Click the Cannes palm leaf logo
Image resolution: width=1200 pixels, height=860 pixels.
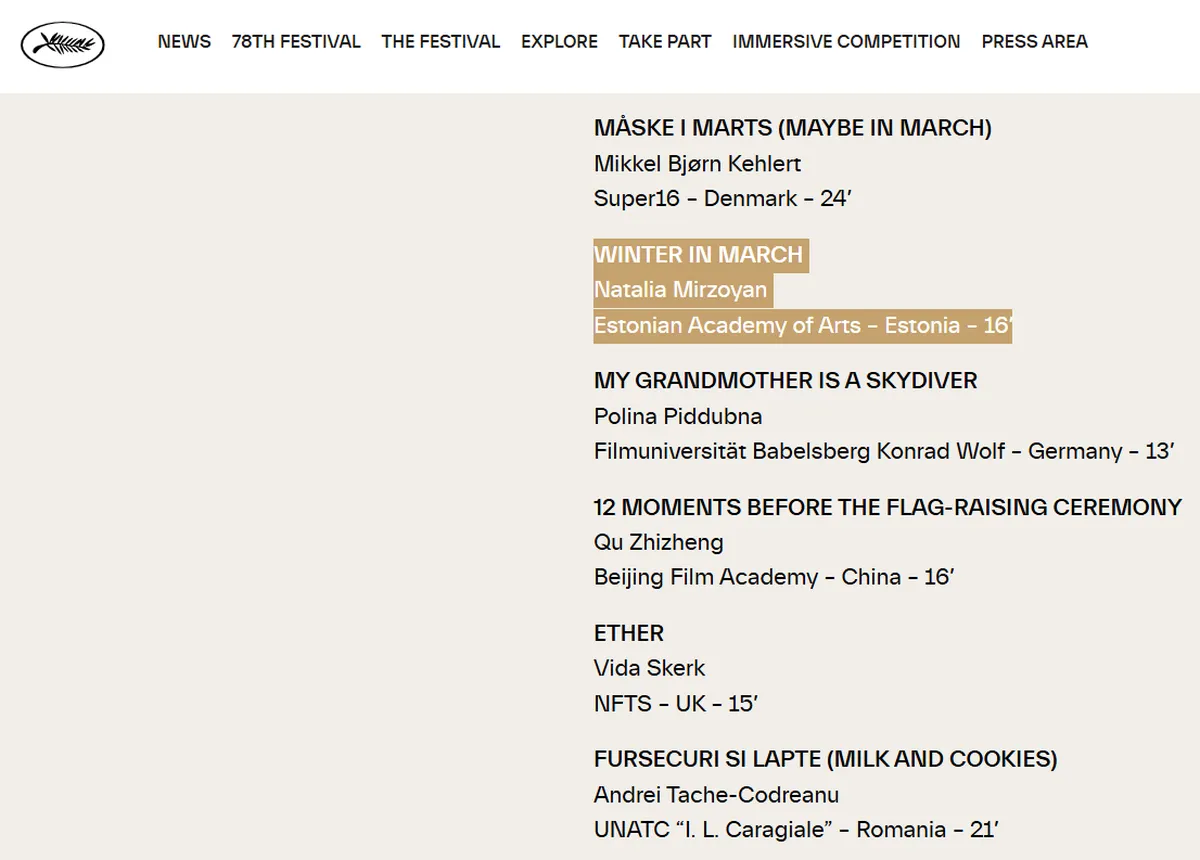[63, 43]
